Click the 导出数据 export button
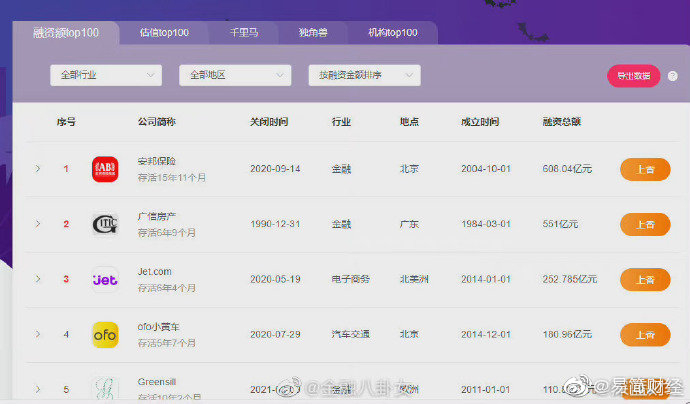Viewport: 690px width, 404px height. point(634,76)
